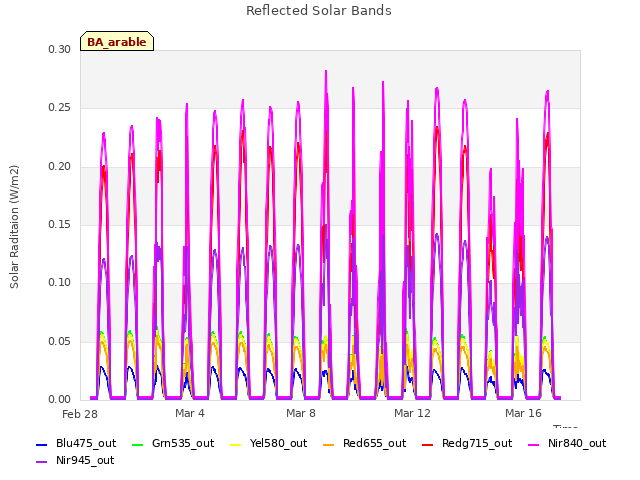Click the 0.00 y-axis tick label
Screen dimensions: 640x480
click(x=59, y=399)
